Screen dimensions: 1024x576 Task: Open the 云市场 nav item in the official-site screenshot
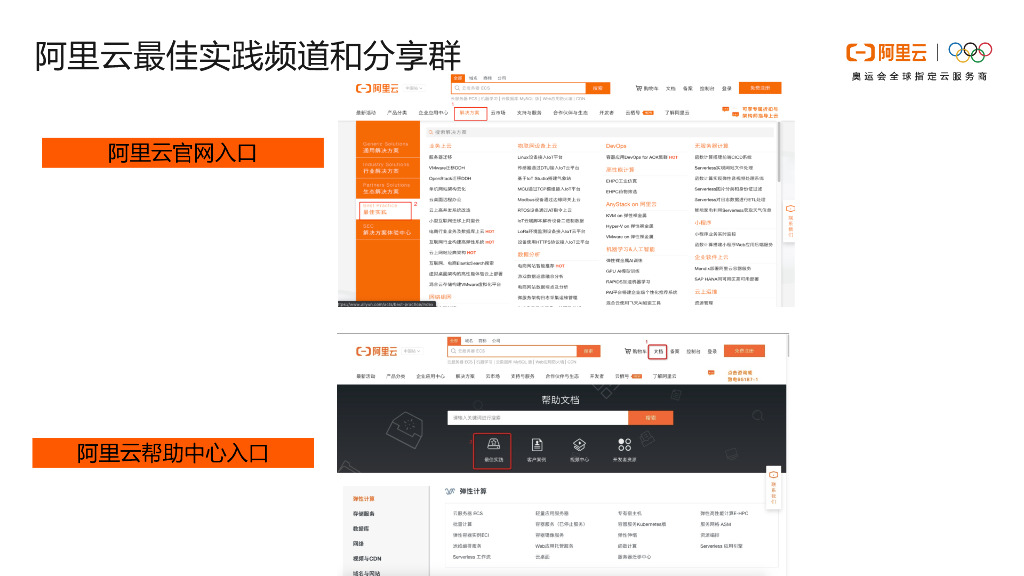(498, 113)
